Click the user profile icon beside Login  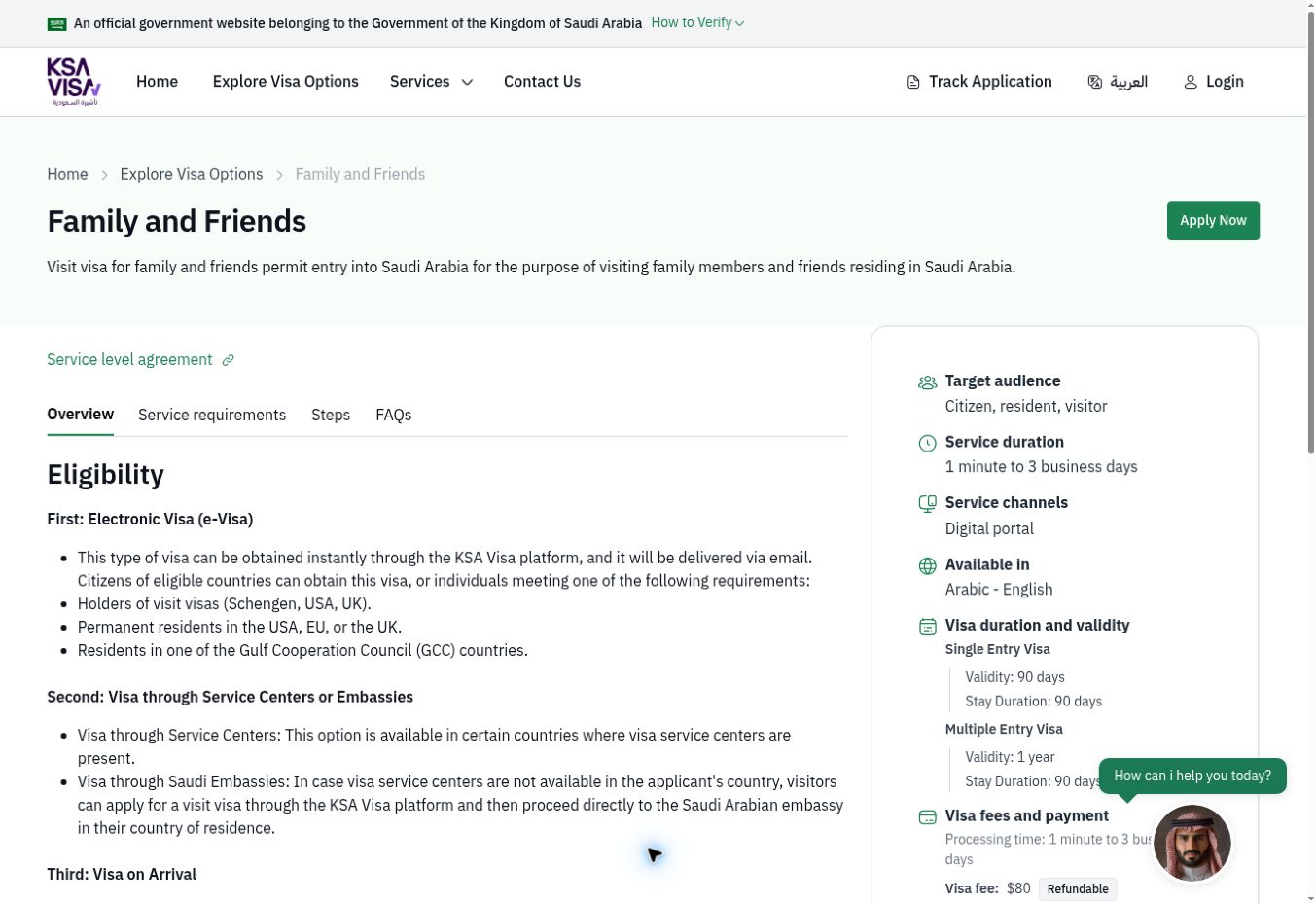1191,82
